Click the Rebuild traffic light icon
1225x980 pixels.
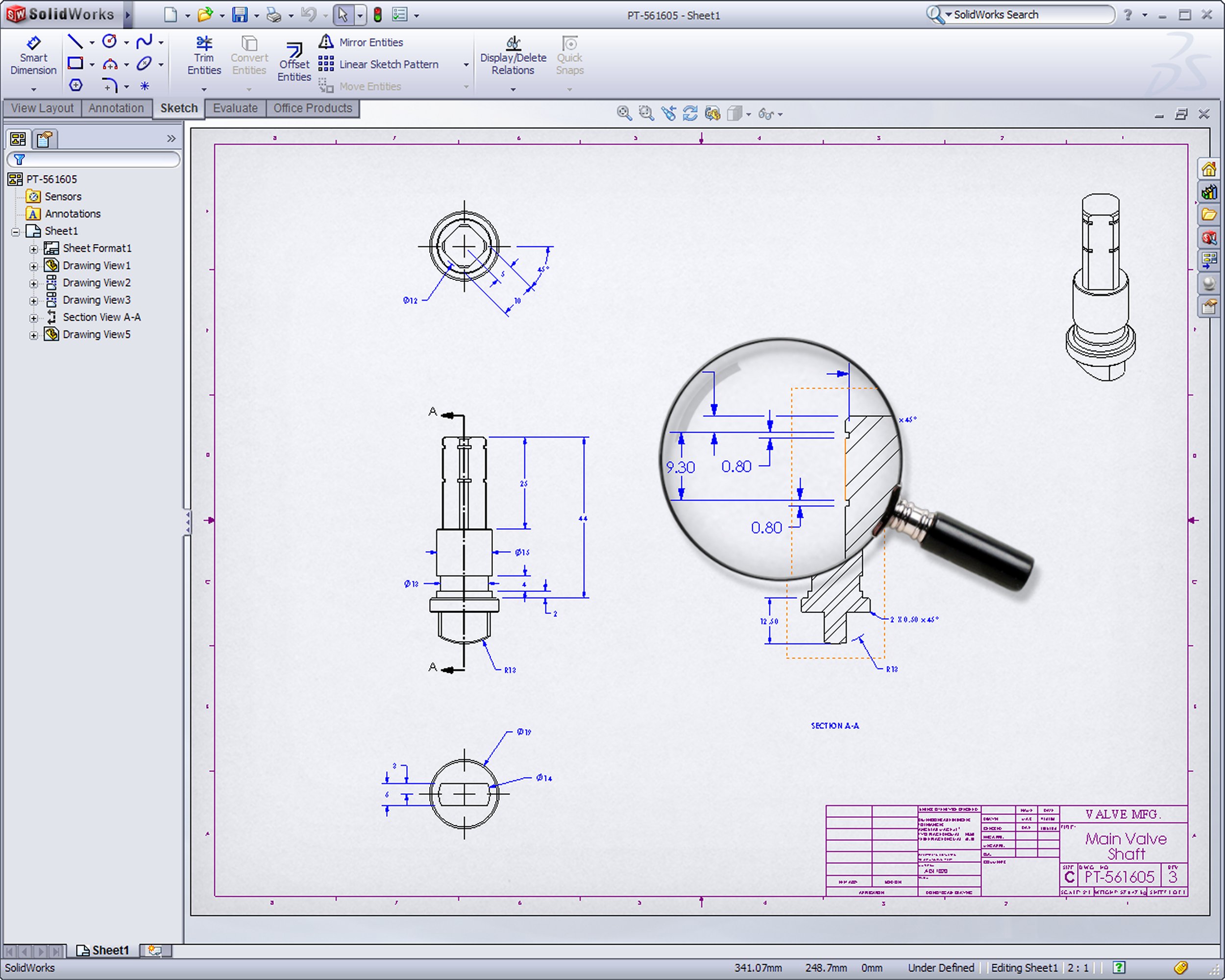pos(377,15)
